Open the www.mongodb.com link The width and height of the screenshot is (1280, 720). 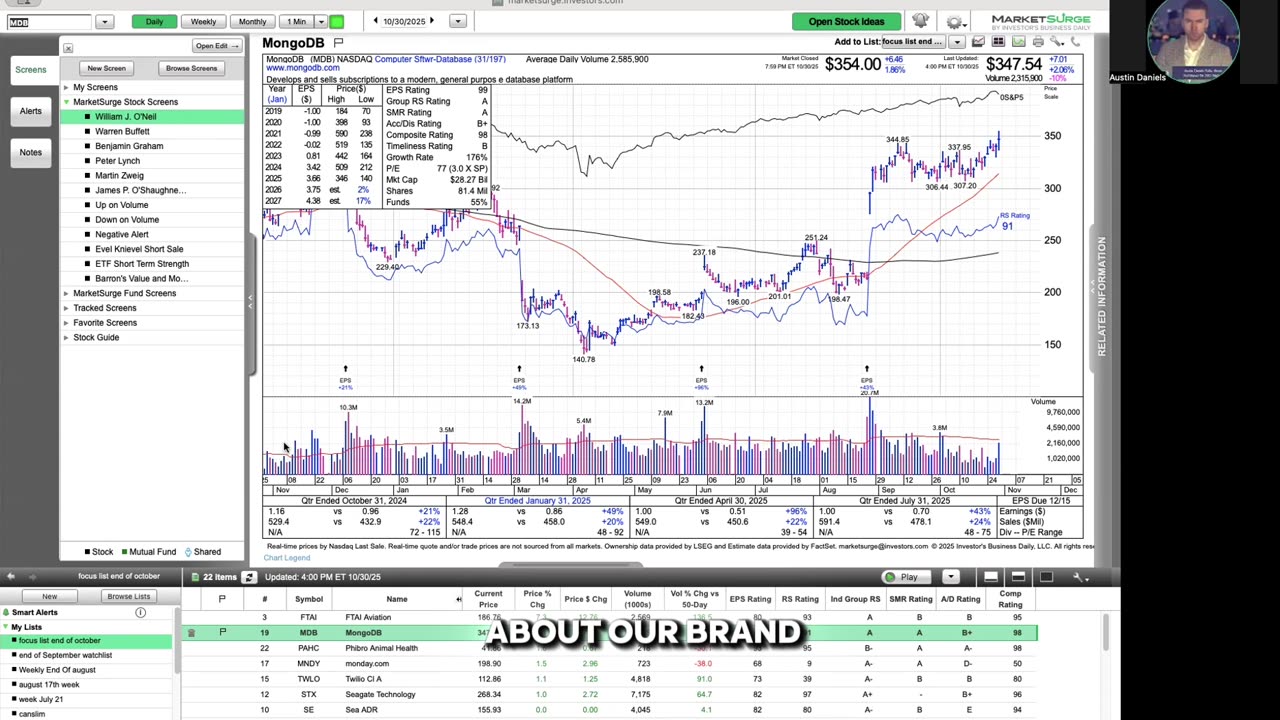[303, 69]
